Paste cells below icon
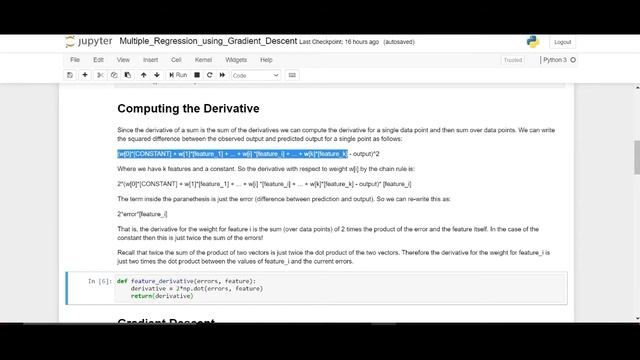Screen dimensions: 640x360 tap(128, 75)
